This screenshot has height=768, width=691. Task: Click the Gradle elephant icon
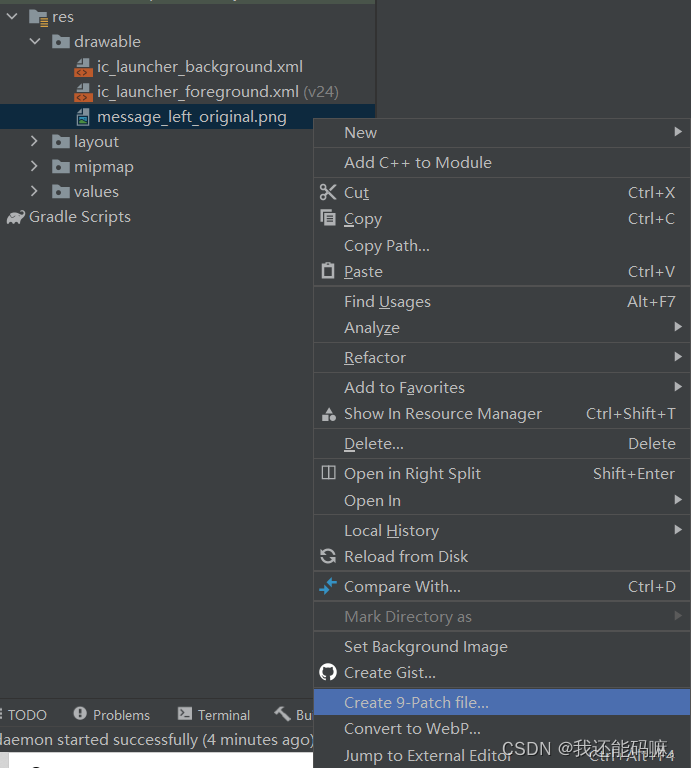point(16,217)
